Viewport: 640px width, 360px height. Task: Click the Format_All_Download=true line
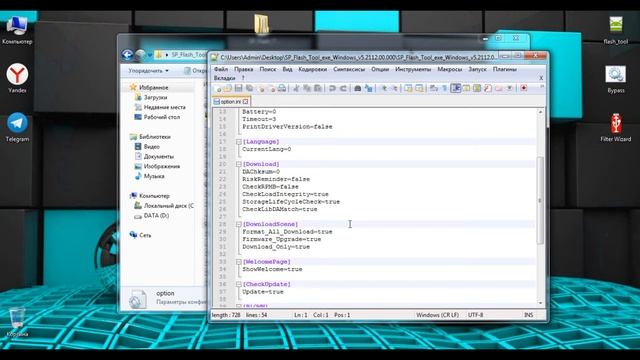tap(287, 232)
